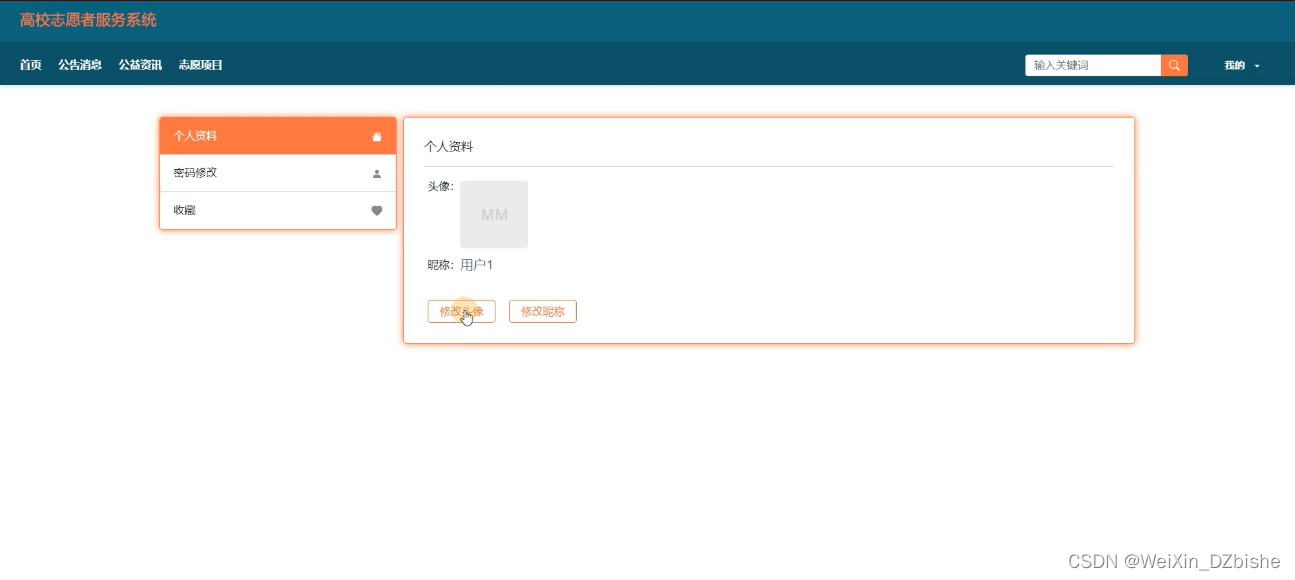Click the nickname text 用户1
This screenshot has width=1295, height=580.
pos(477,265)
